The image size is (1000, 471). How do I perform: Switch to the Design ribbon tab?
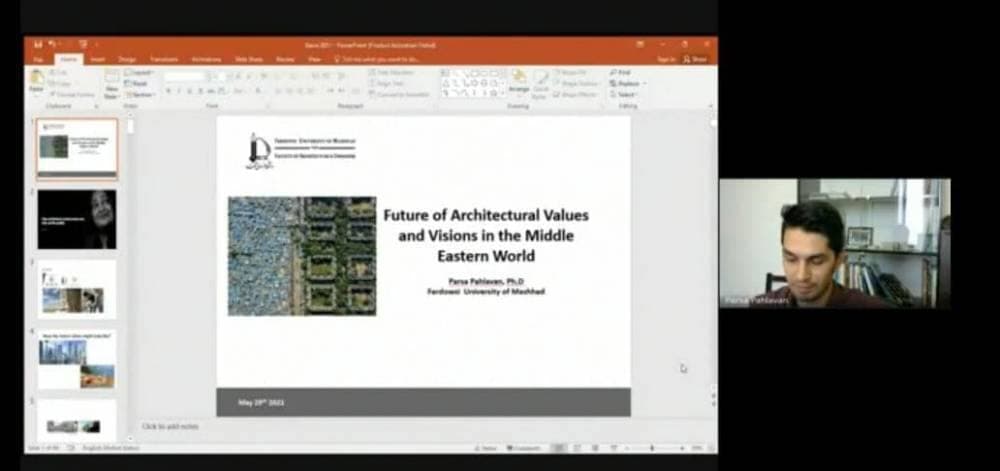(127, 59)
